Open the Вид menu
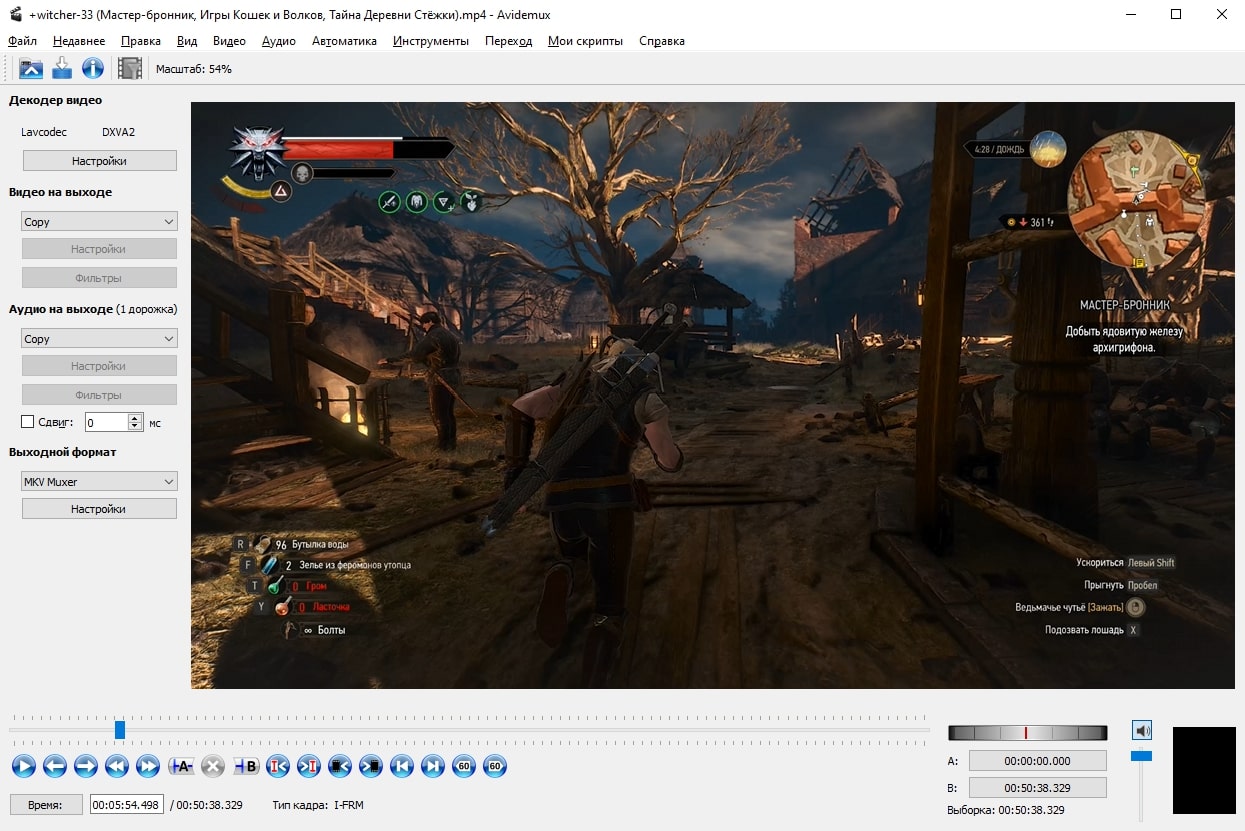The image size is (1245, 831). tap(187, 41)
